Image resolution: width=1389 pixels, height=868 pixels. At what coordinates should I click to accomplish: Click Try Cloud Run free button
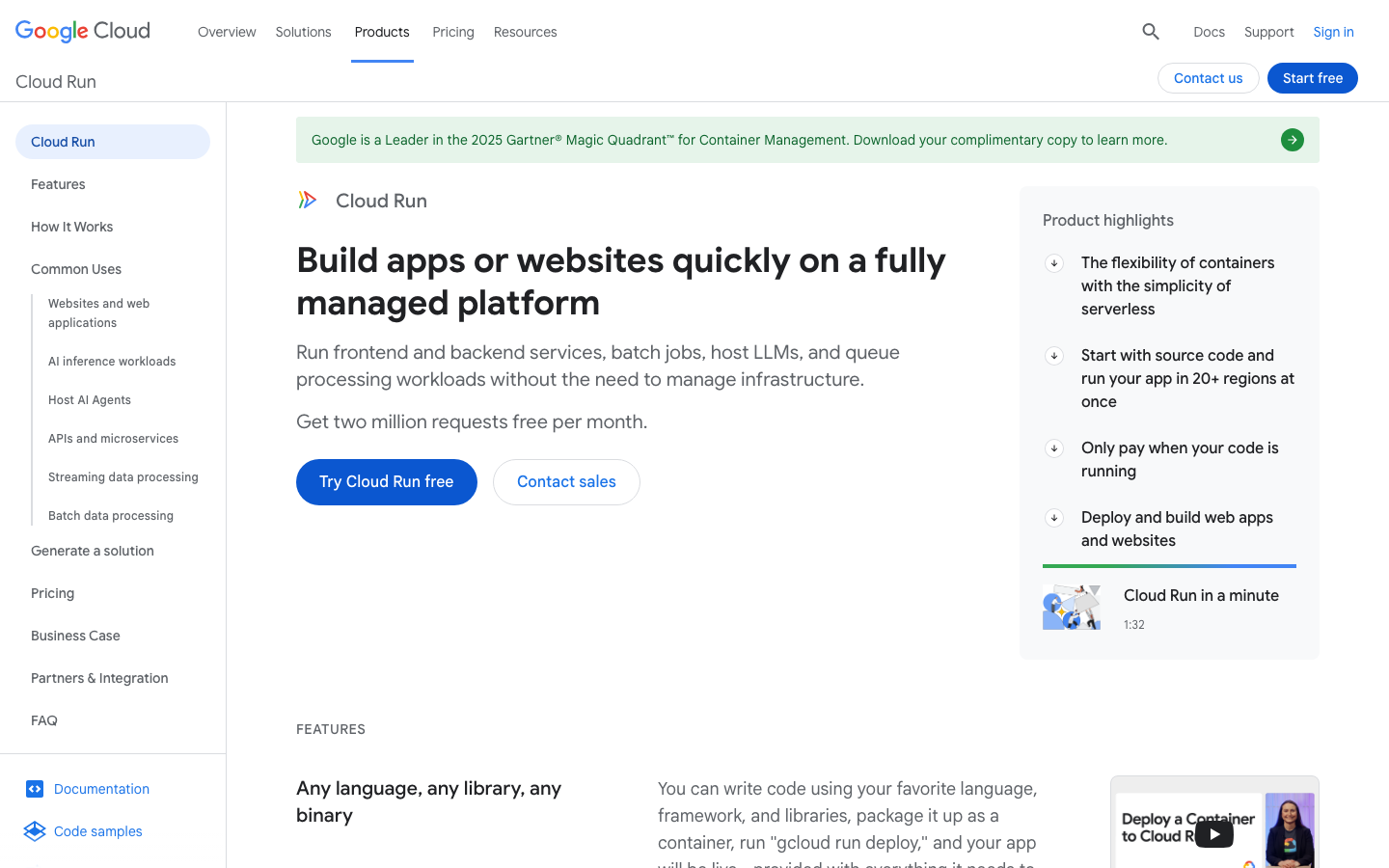(x=387, y=482)
